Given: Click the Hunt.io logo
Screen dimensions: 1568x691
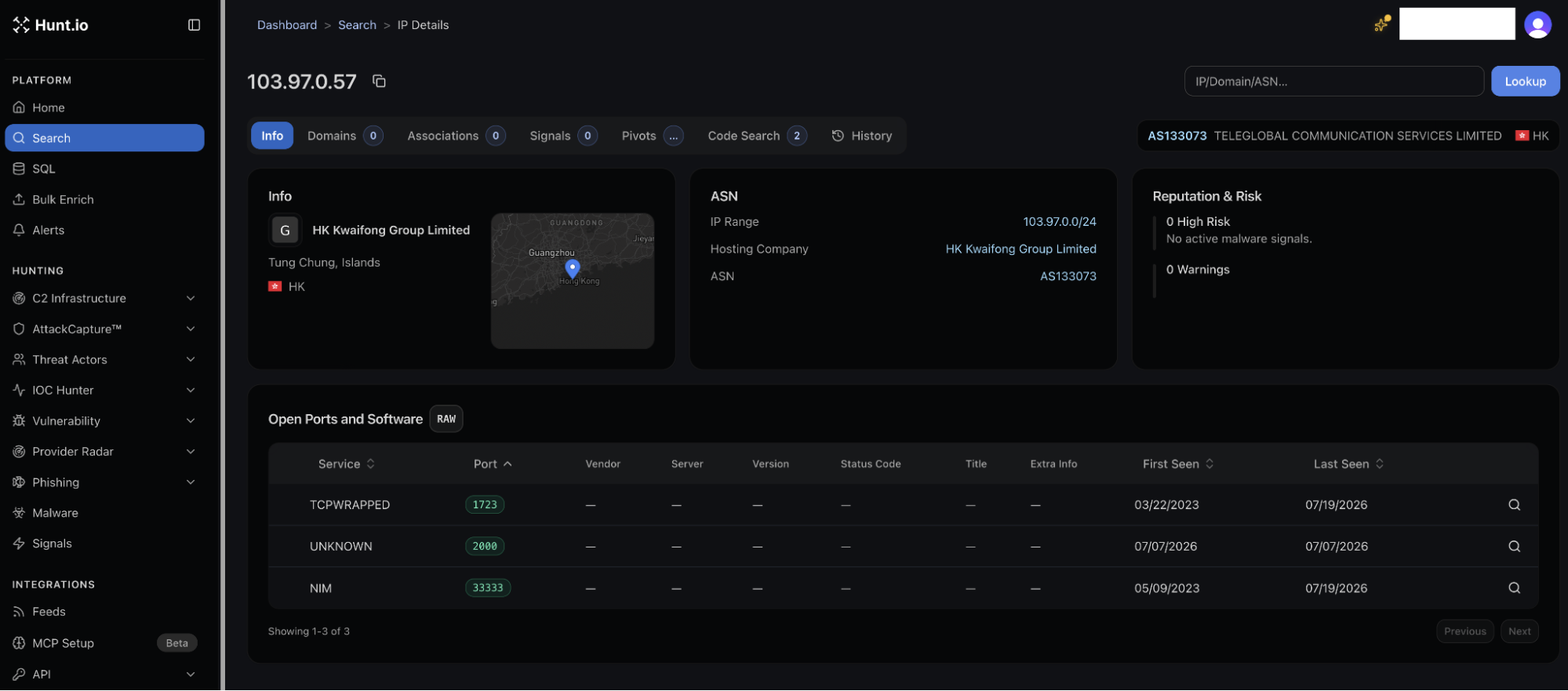Looking at the screenshot, I should tap(50, 25).
